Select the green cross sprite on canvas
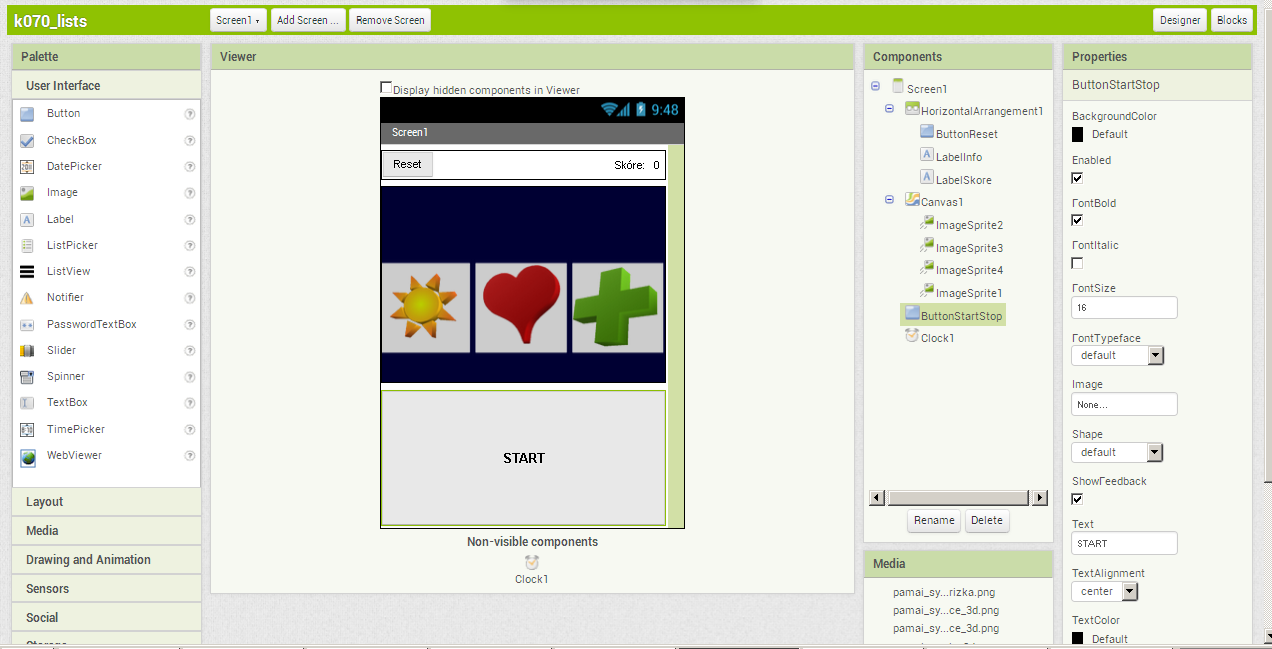The image size is (1272, 649). pyautogui.click(x=617, y=308)
